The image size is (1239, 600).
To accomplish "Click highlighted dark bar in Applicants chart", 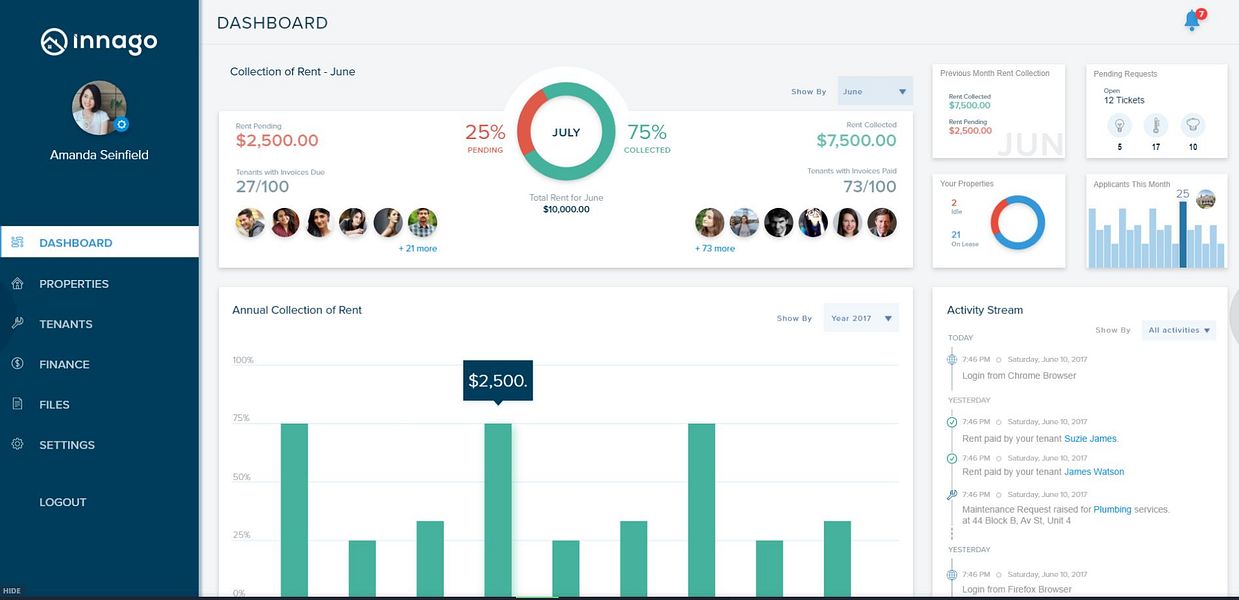I will pos(1183,235).
